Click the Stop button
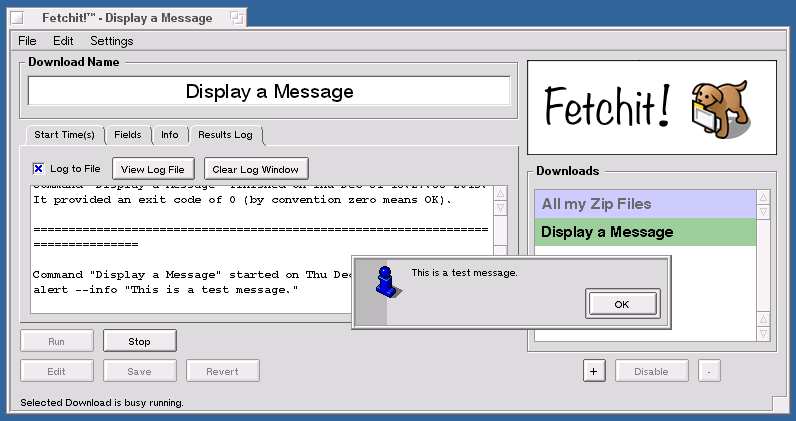This screenshot has width=796, height=421. point(140,341)
